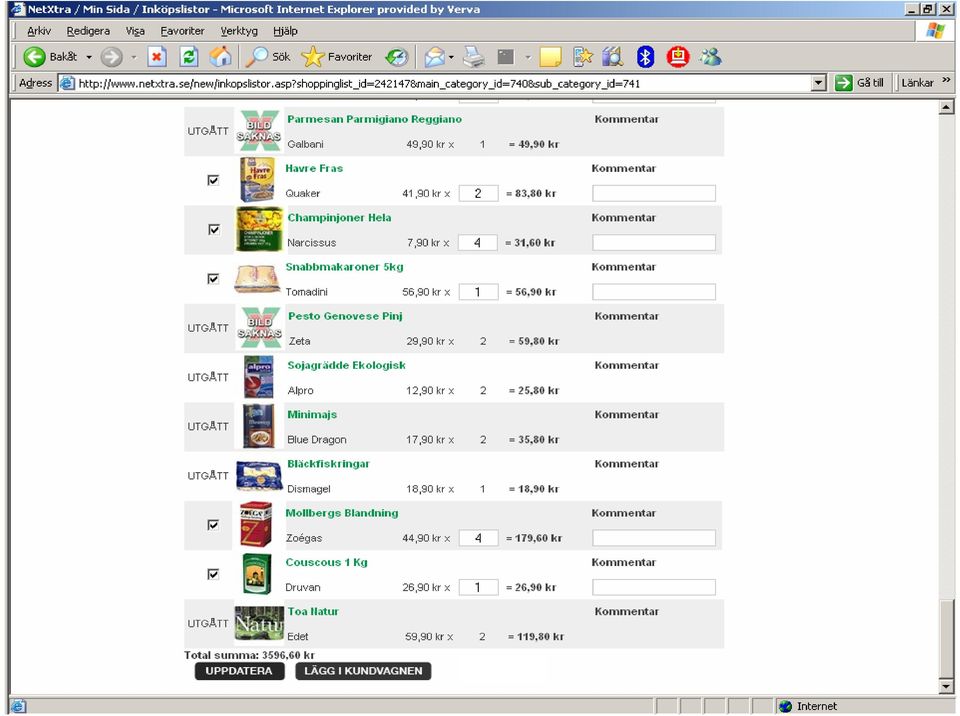960x716 pixels.
Task: Uncheck the Champinjoner Hela checkbox
Action: 214,230
